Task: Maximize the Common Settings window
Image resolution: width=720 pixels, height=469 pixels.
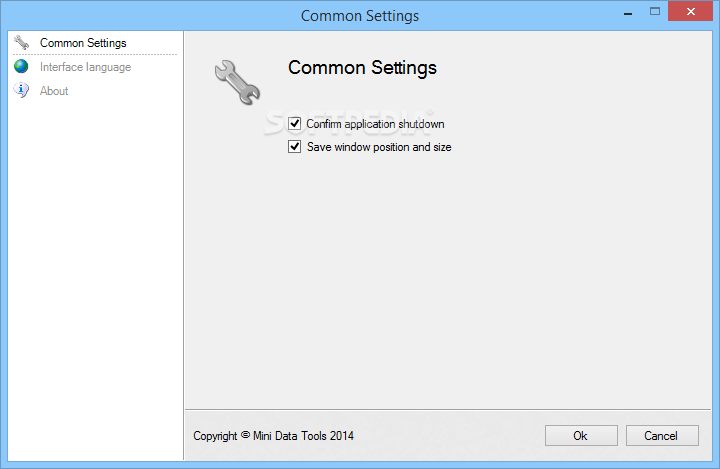Action: click(655, 11)
